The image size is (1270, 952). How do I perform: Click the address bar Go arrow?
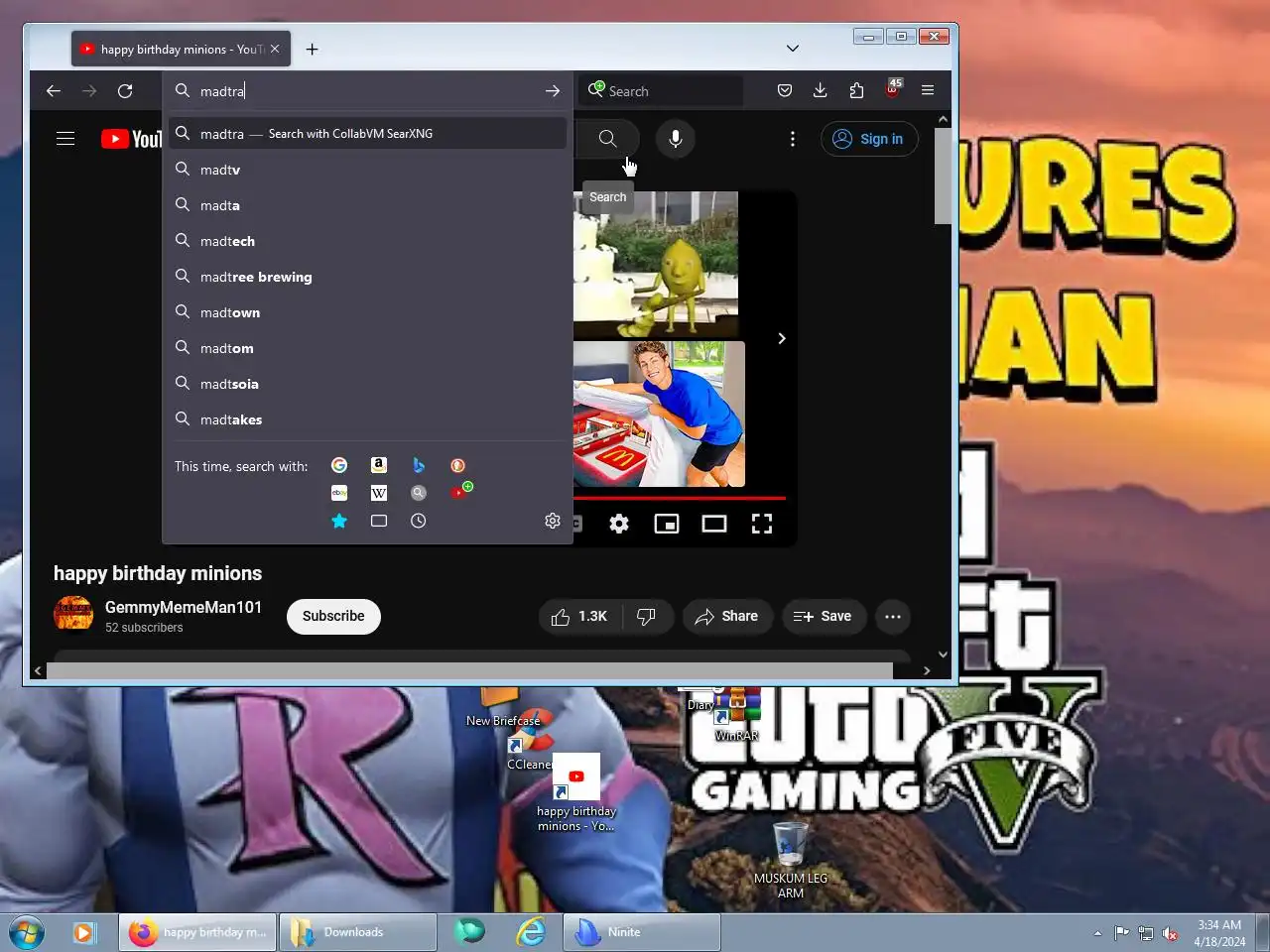[553, 90]
